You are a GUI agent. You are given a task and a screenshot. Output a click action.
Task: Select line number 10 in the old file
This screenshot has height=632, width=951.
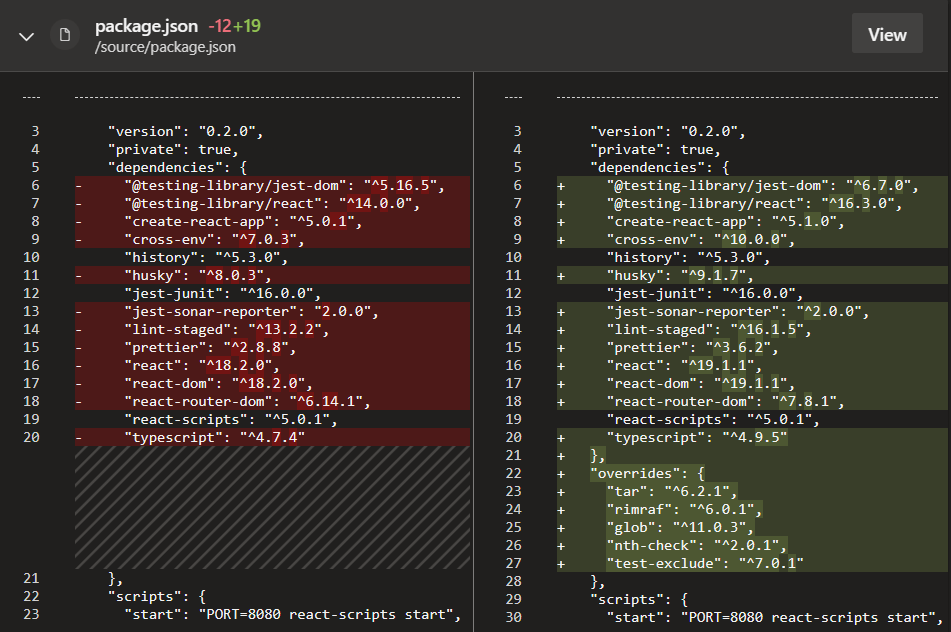click(31, 256)
